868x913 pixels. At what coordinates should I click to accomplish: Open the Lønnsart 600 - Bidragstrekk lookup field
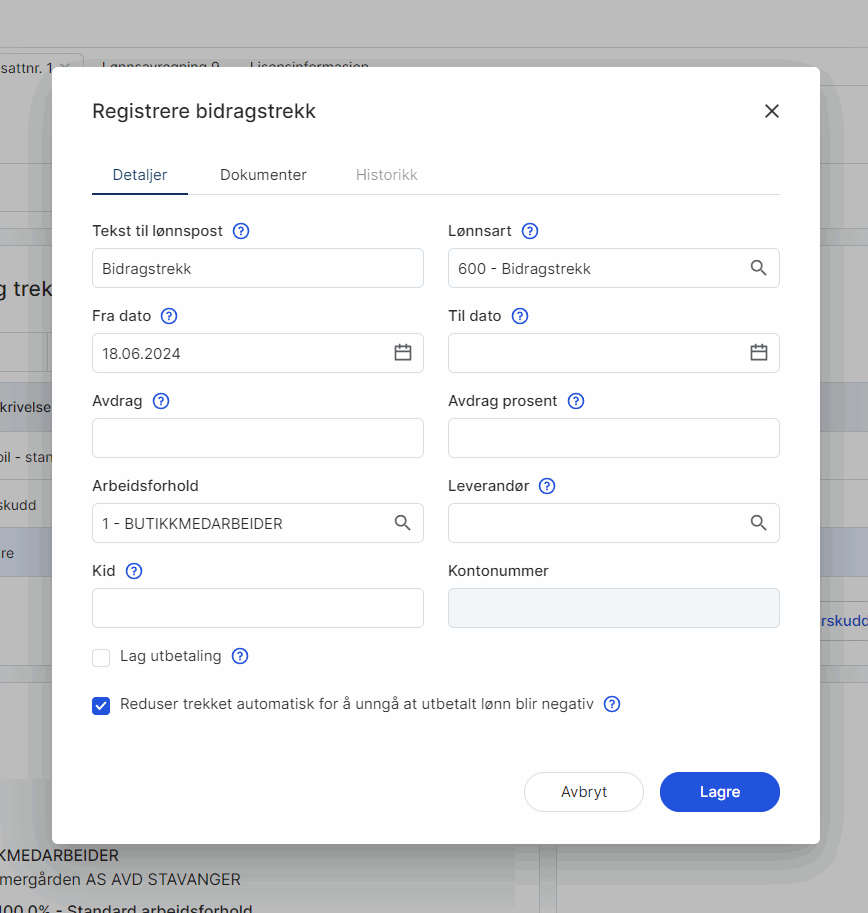pyautogui.click(x=614, y=268)
